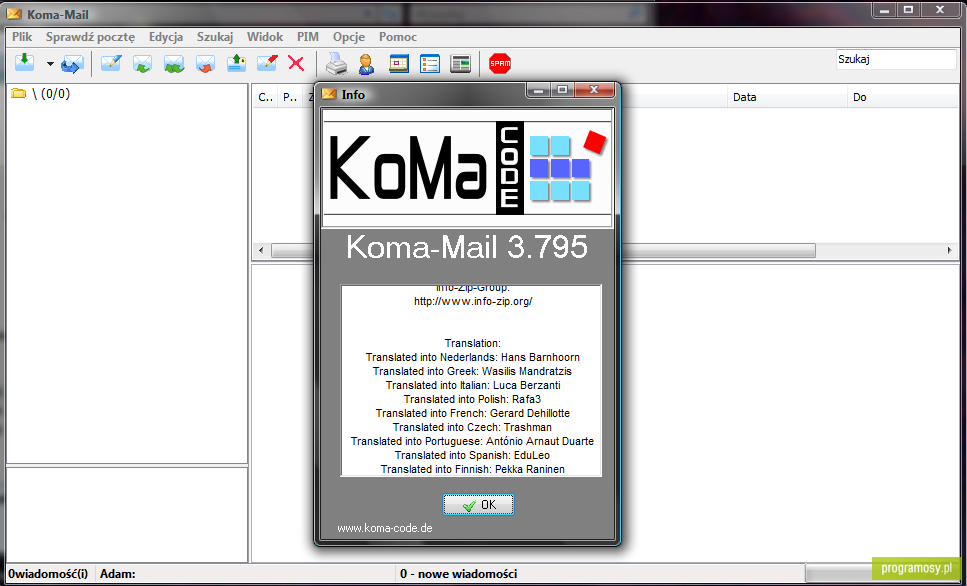Open the Sprawdź pocztę menu
The width and height of the screenshot is (967, 586).
click(90, 37)
